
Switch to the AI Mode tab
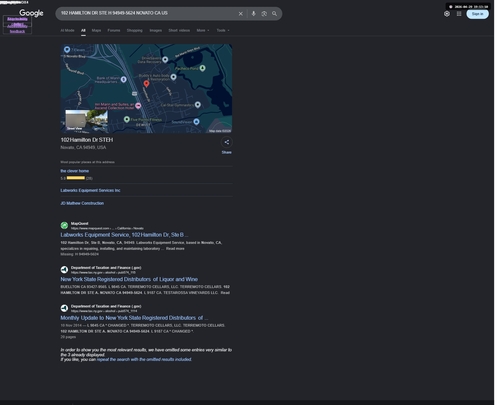pos(67,30)
